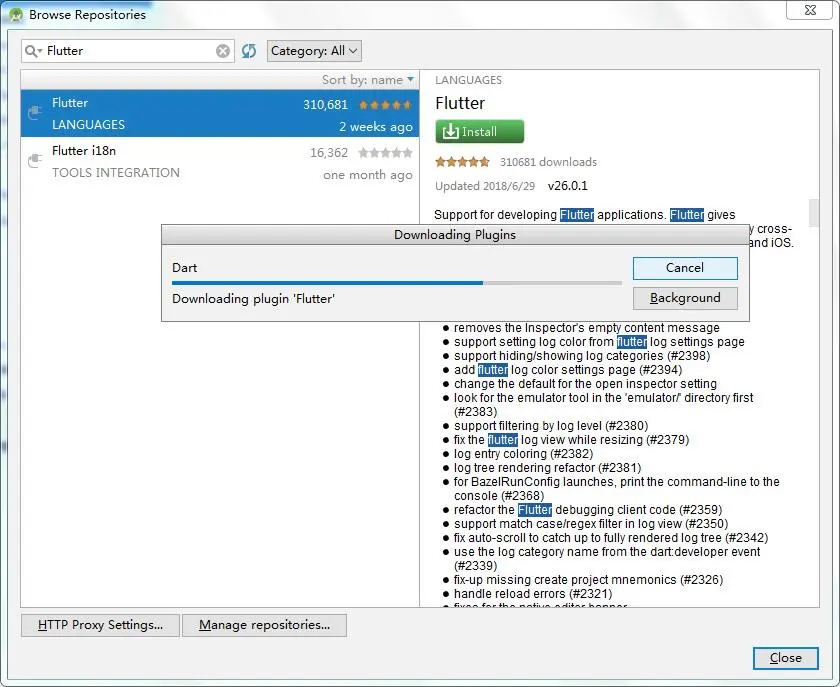The image size is (840, 687).
Task: Click the Android Studio icon in title bar
Action: pyautogui.click(x=16, y=14)
